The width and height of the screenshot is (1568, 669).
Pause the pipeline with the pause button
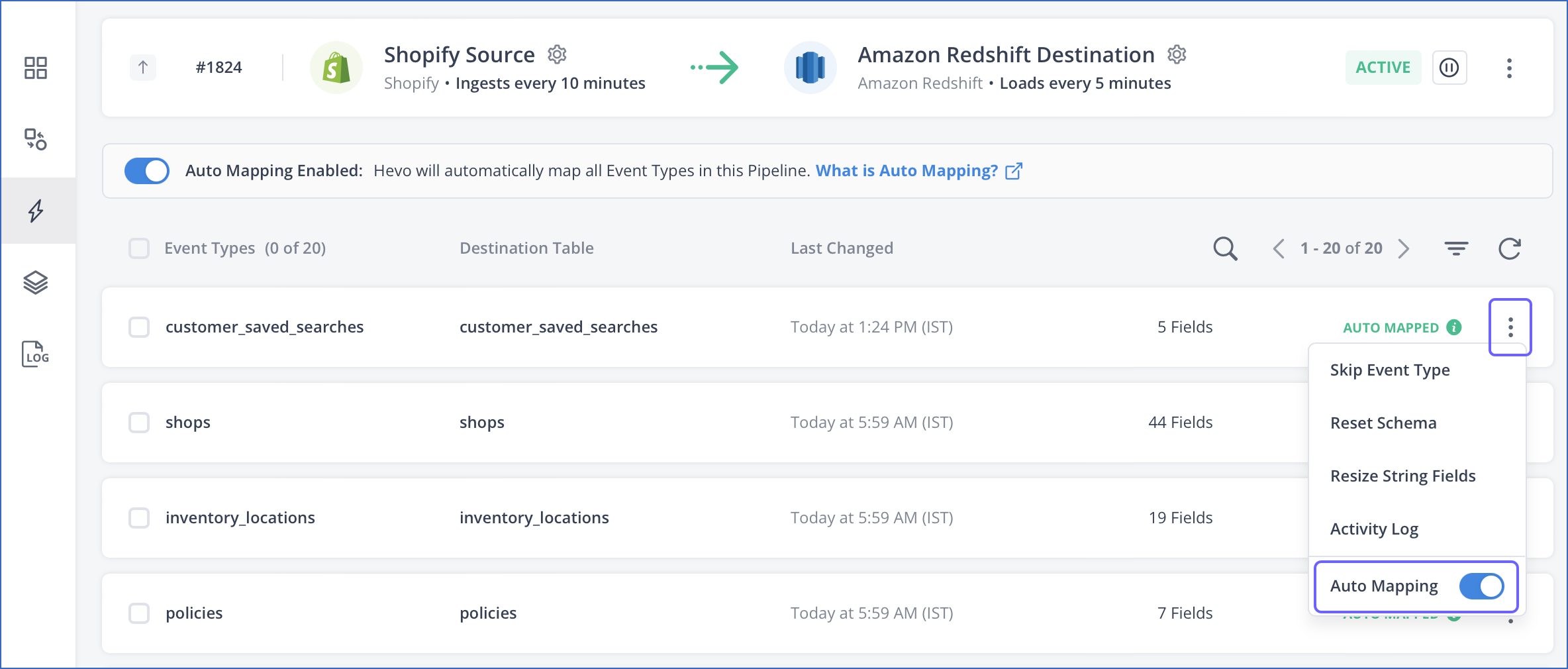1449,68
